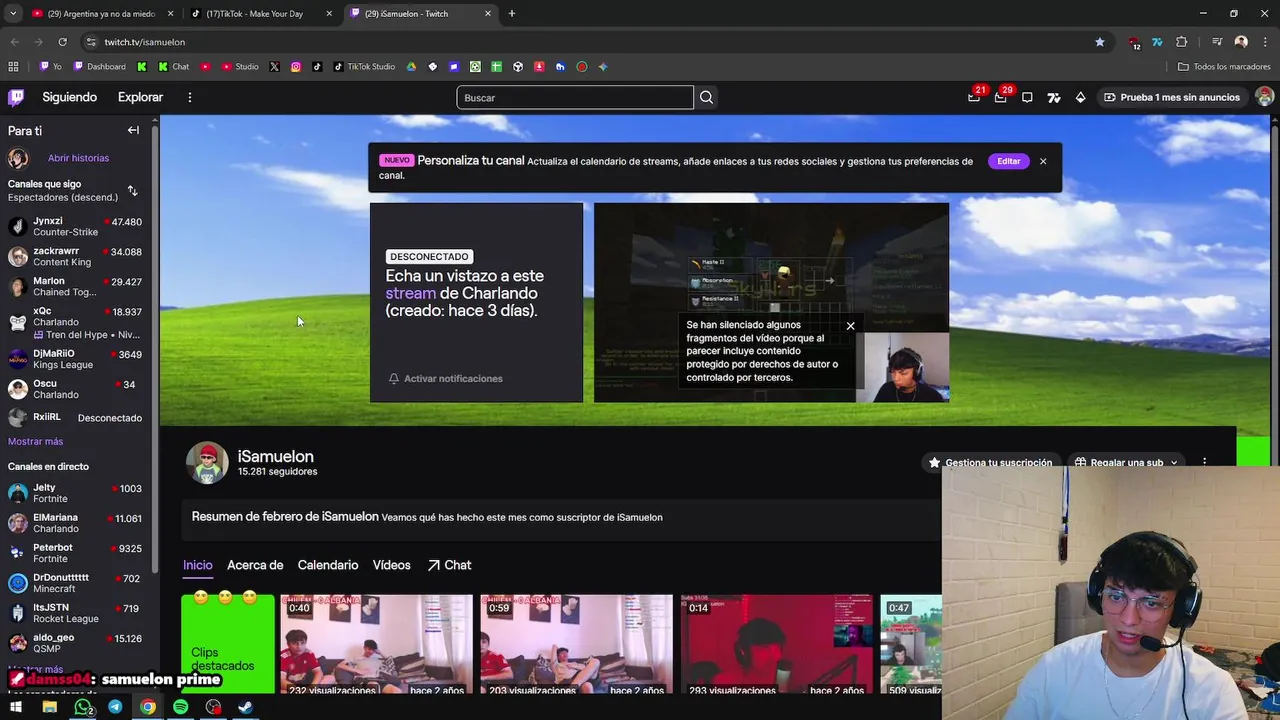Open the 0:59 clip thumbnail
Image resolution: width=1280 pixels, height=720 pixels.
click(577, 645)
